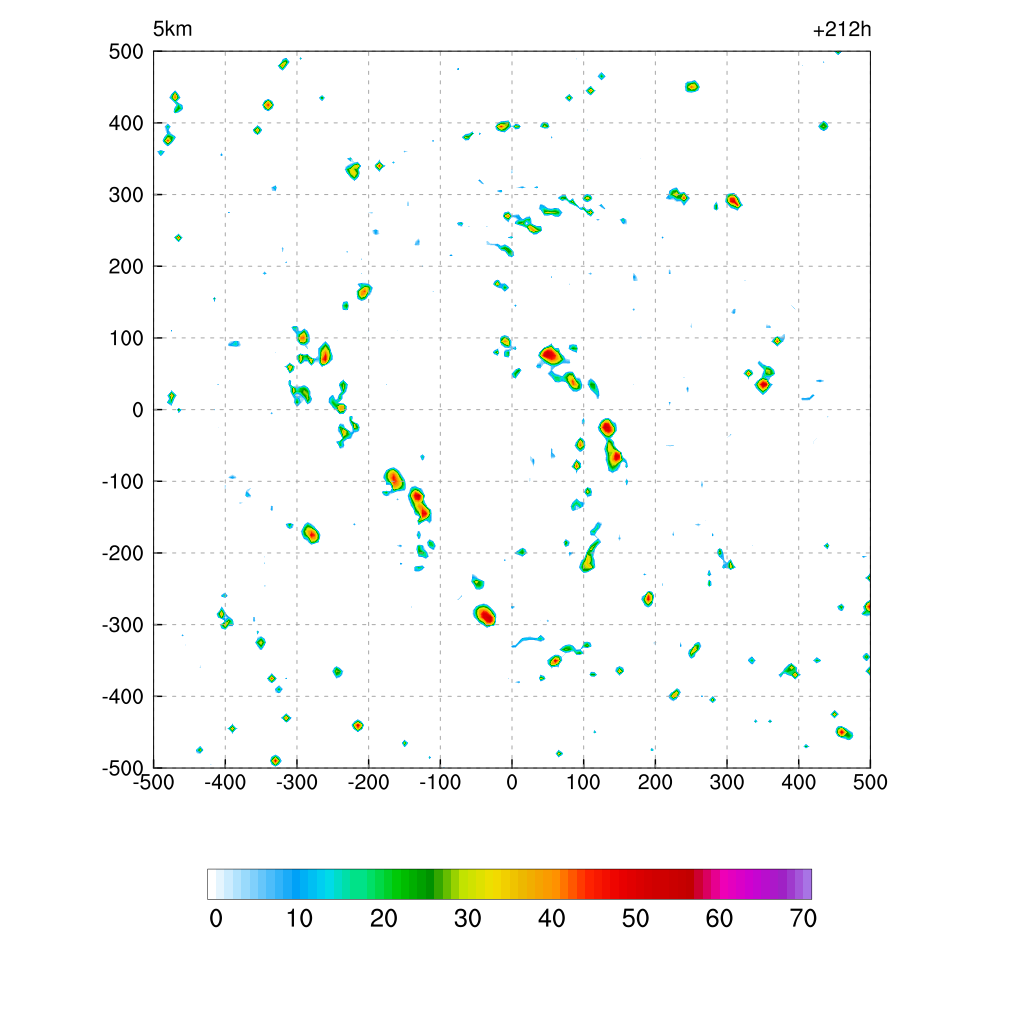Select the y-axis tick label "100"
This screenshot has width=1024, height=1024.
(x=126, y=338)
